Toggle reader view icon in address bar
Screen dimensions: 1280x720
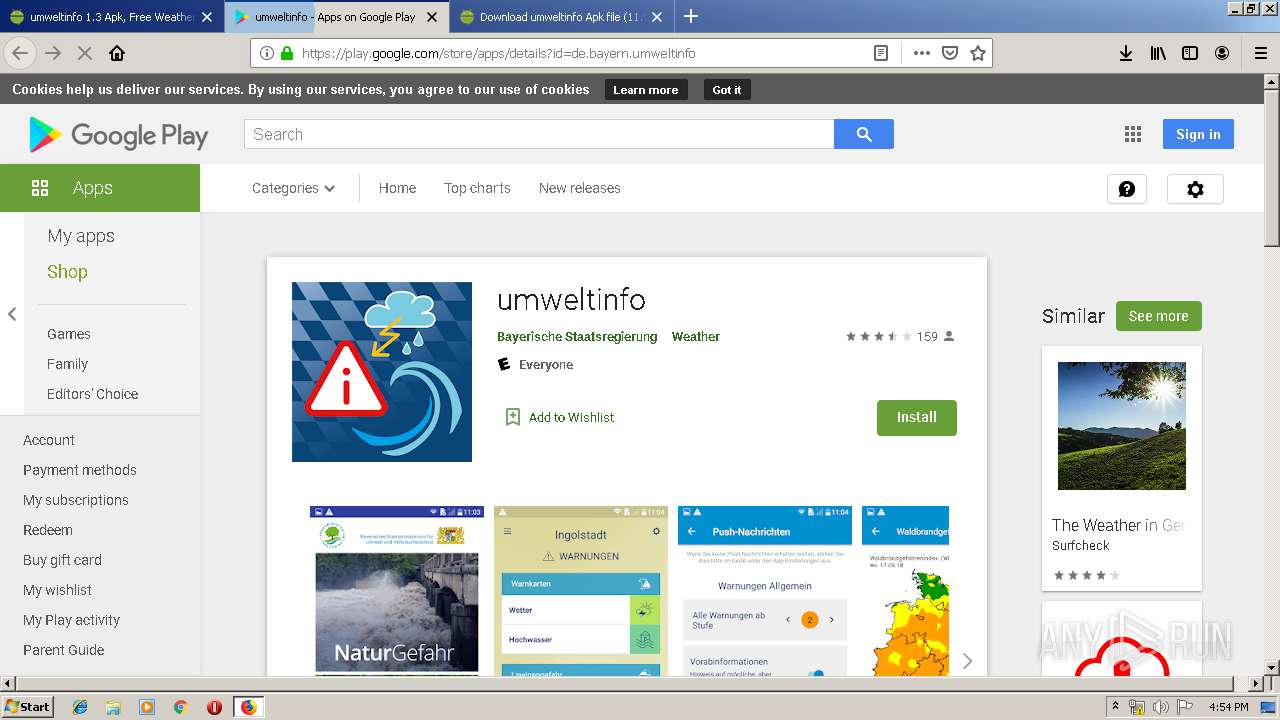881,54
